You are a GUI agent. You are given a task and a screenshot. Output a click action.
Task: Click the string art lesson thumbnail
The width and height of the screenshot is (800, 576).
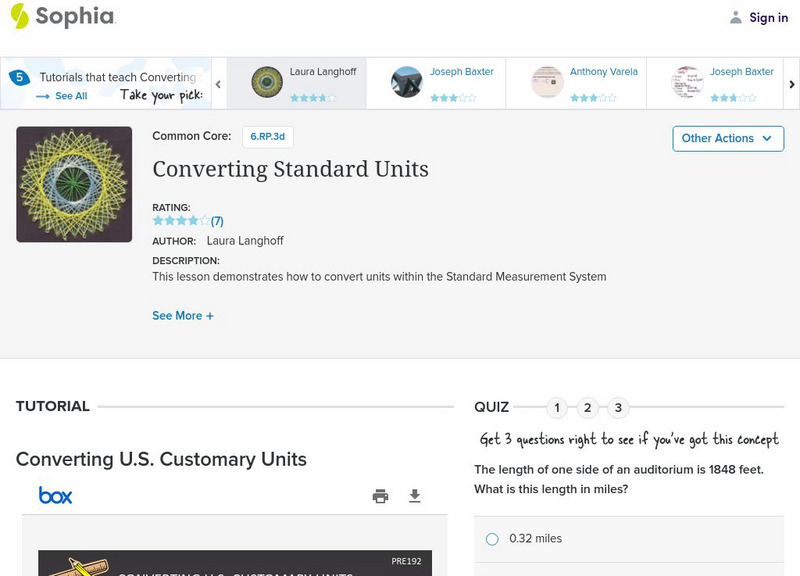point(74,184)
